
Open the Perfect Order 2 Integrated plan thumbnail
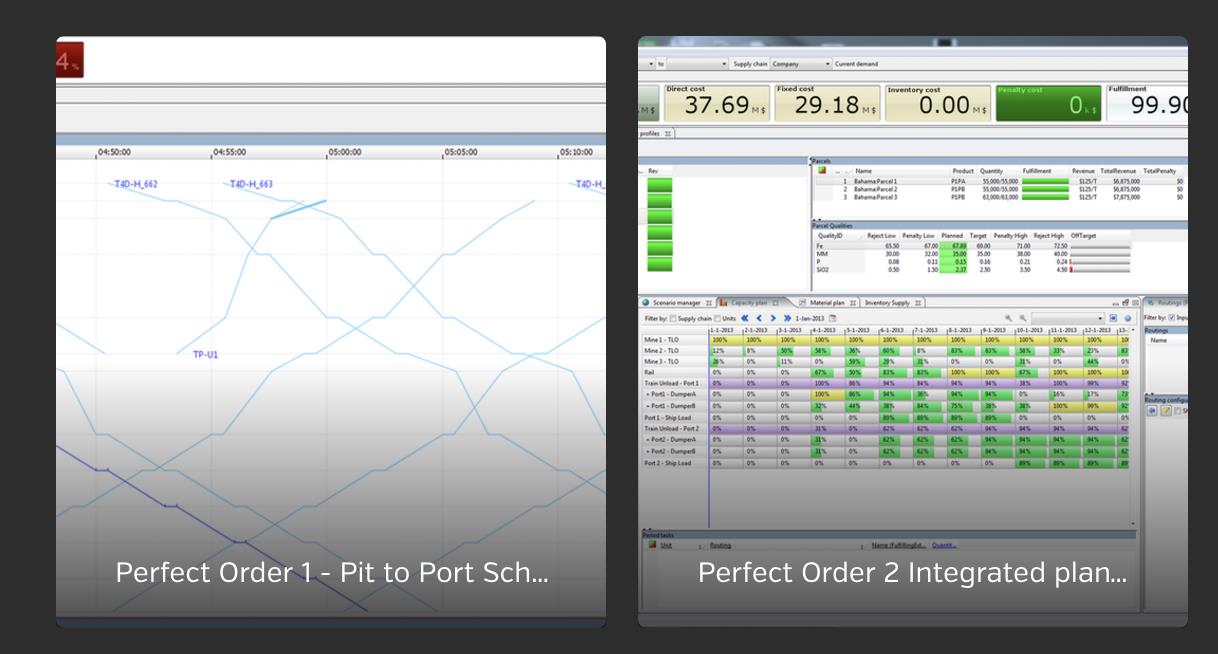(913, 332)
